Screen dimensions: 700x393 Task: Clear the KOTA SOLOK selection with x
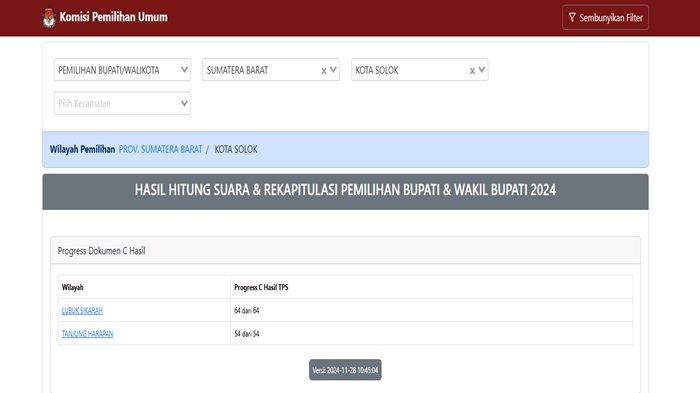(472, 71)
